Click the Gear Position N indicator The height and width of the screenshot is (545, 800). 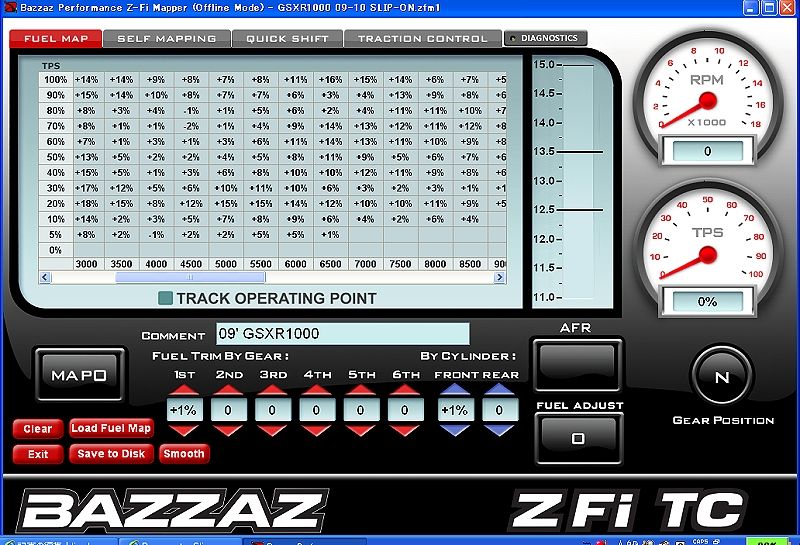coord(721,377)
